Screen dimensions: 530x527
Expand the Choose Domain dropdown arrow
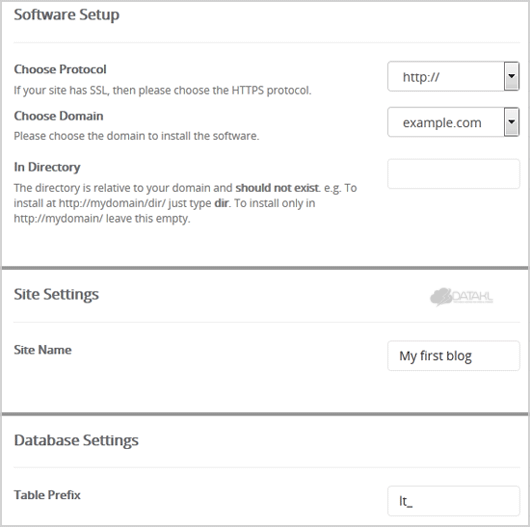click(511, 122)
